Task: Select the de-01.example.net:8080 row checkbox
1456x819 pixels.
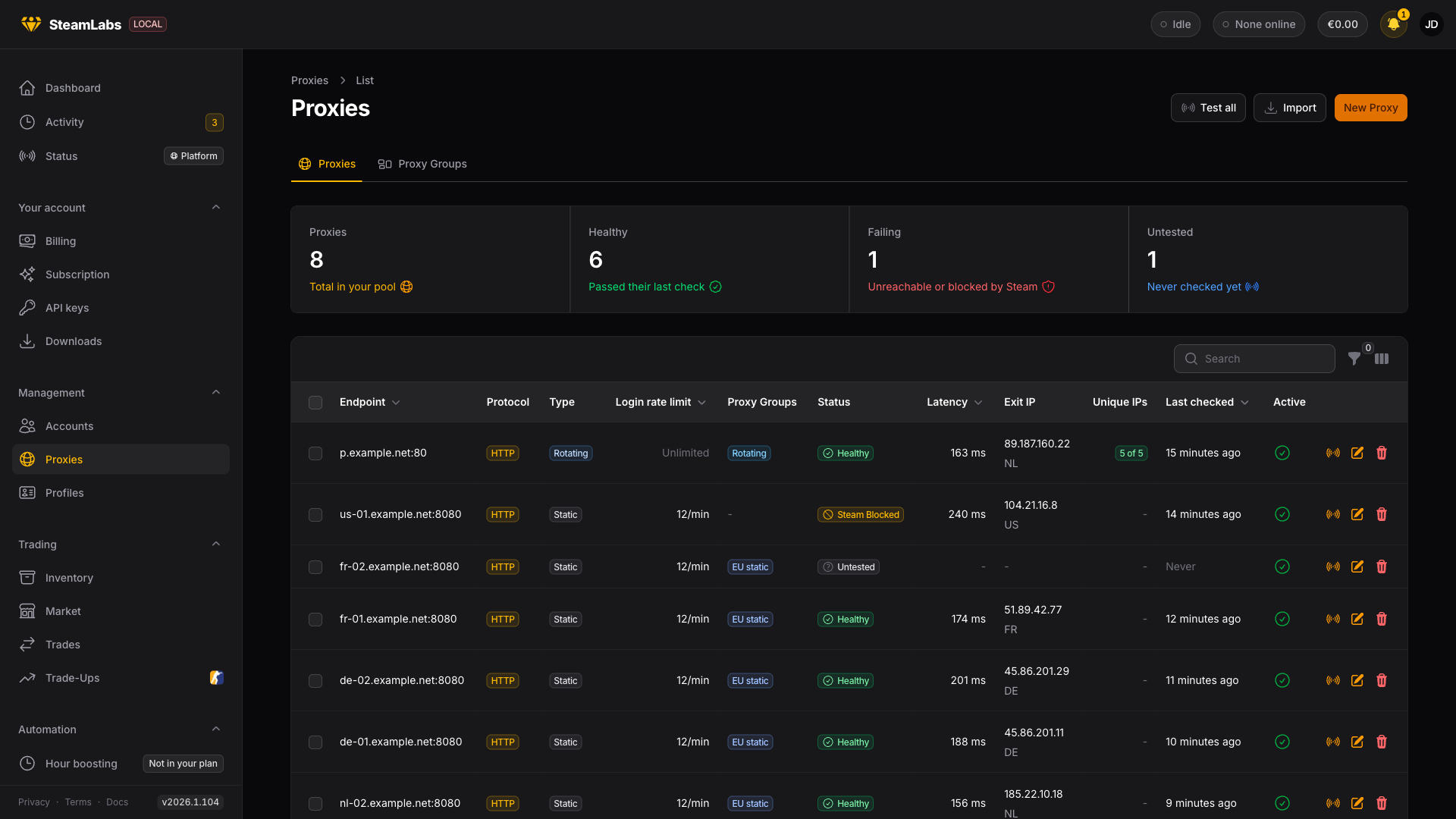Action: coord(315,742)
